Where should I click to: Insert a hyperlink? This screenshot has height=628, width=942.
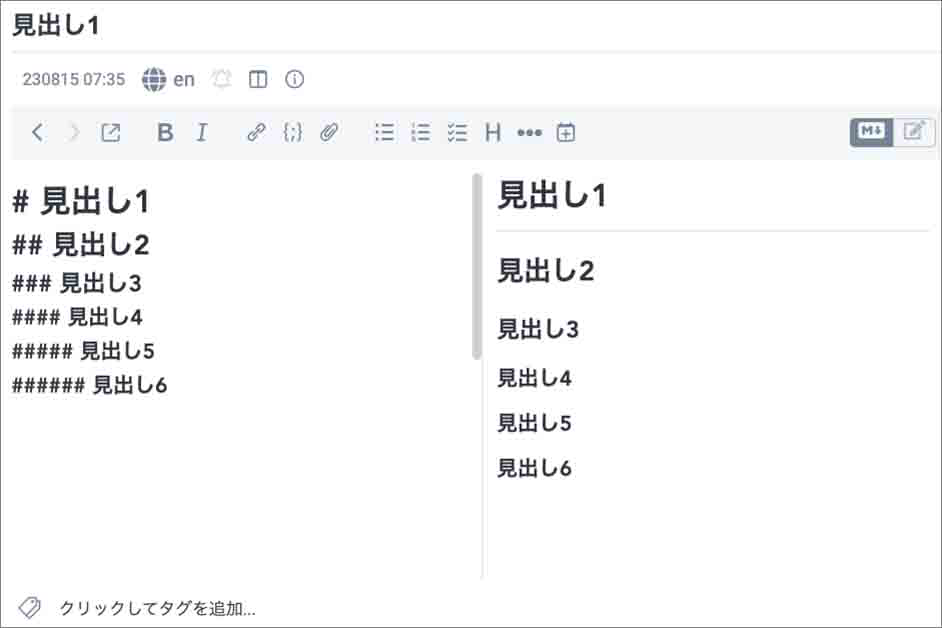click(255, 131)
